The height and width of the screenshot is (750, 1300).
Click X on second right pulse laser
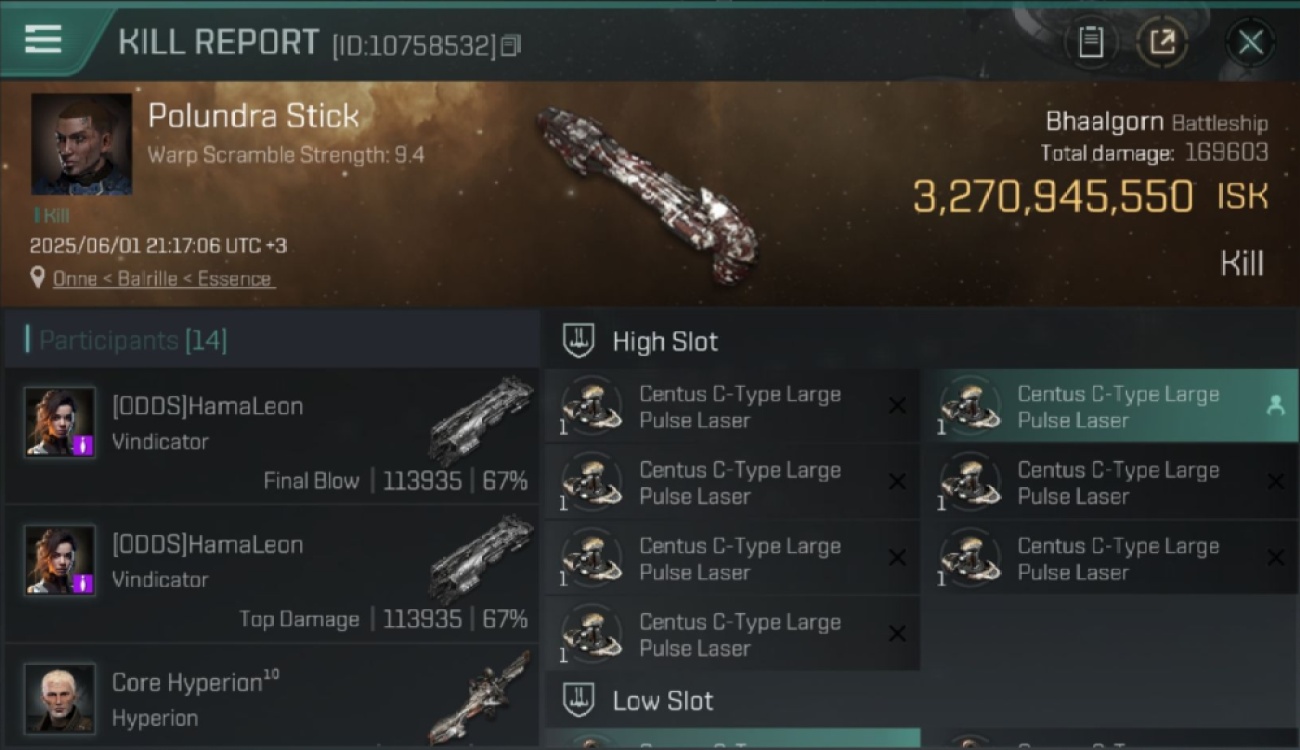1275,481
